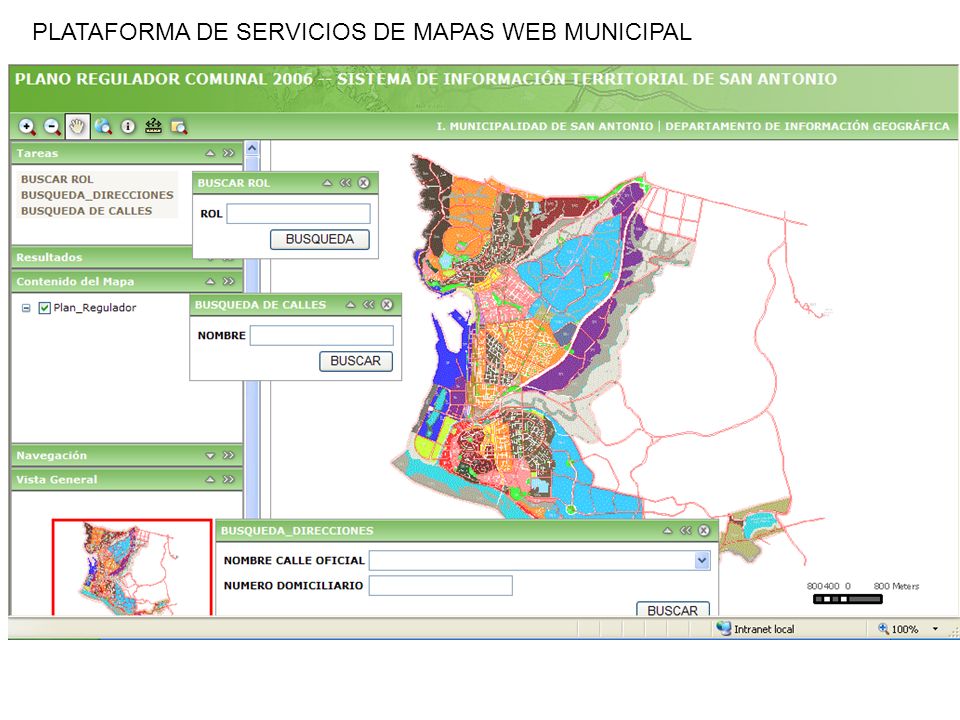Close the BUSCAR ROL window
This screenshot has height=720, width=960.
pyautogui.click(x=364, y=182)
